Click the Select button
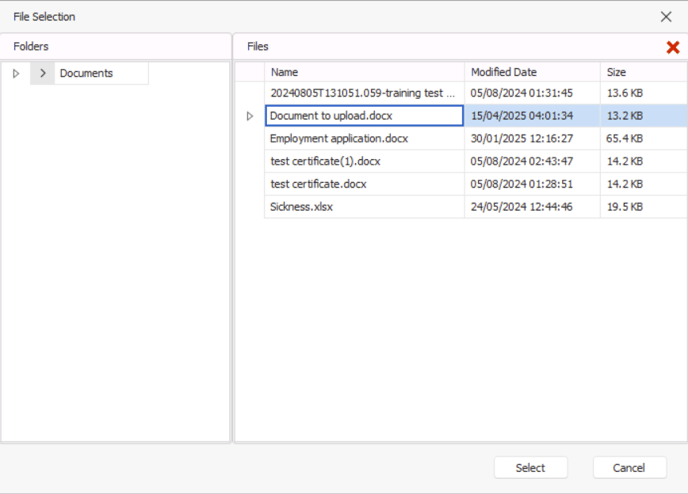688x494 pixels. 530,468
